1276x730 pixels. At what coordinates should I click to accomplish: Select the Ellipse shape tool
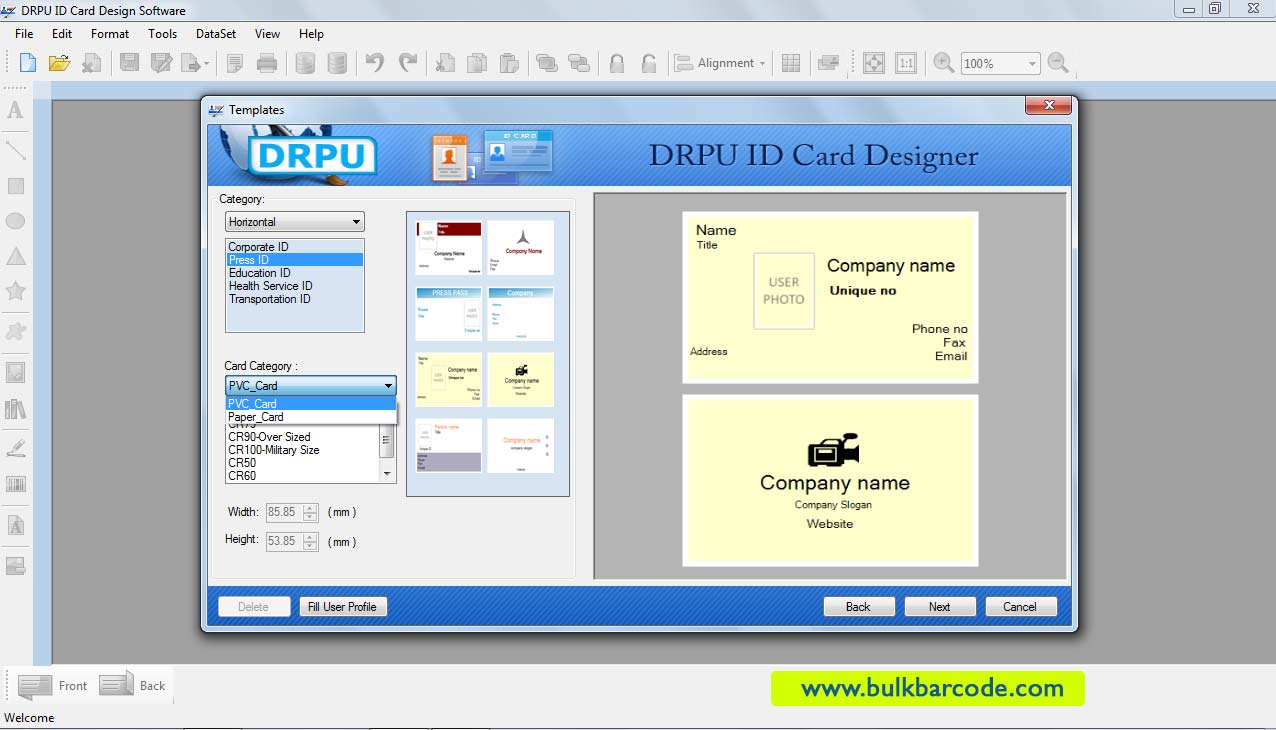[15, 221]
